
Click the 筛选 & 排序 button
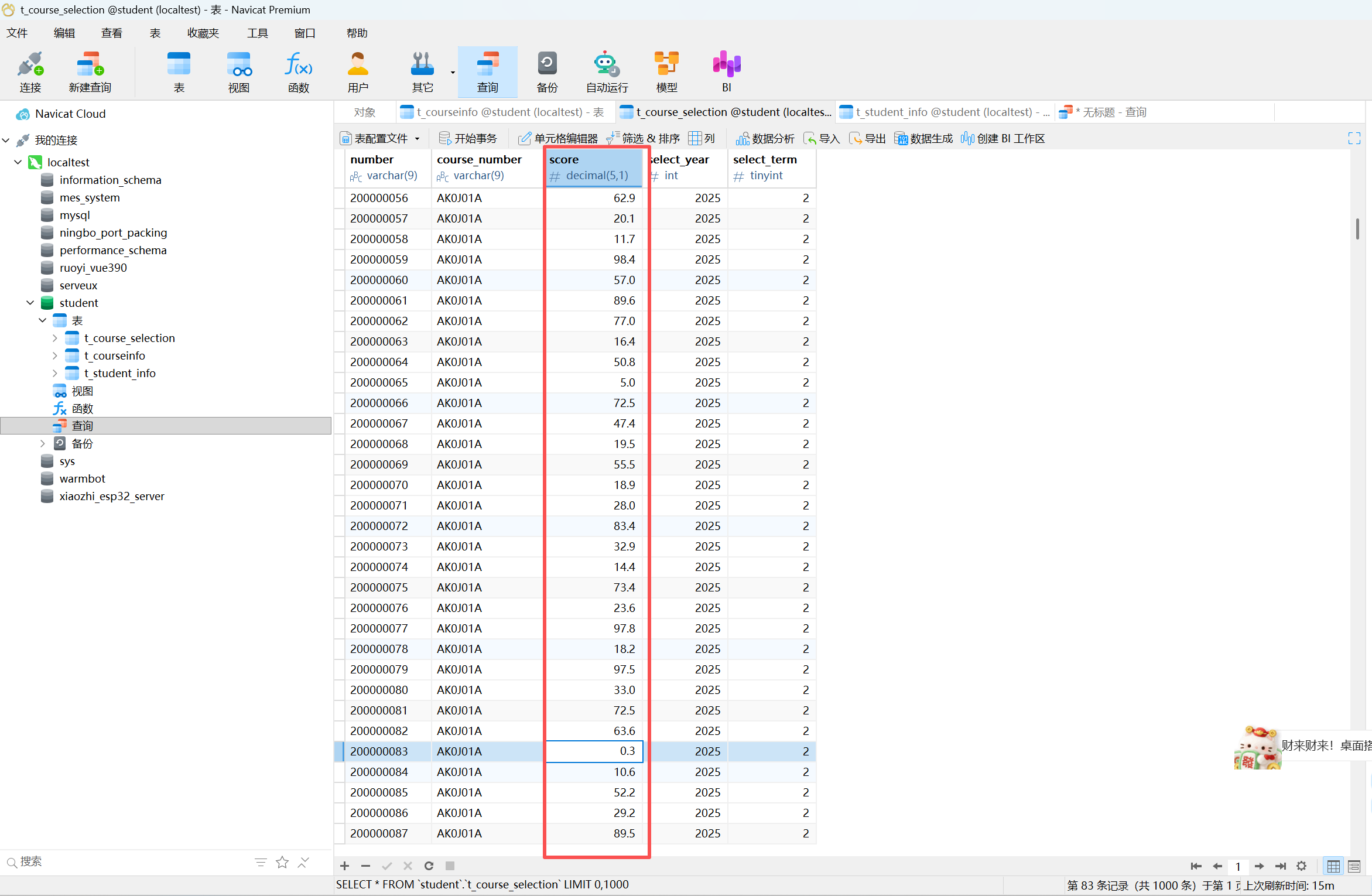[643, 138]
